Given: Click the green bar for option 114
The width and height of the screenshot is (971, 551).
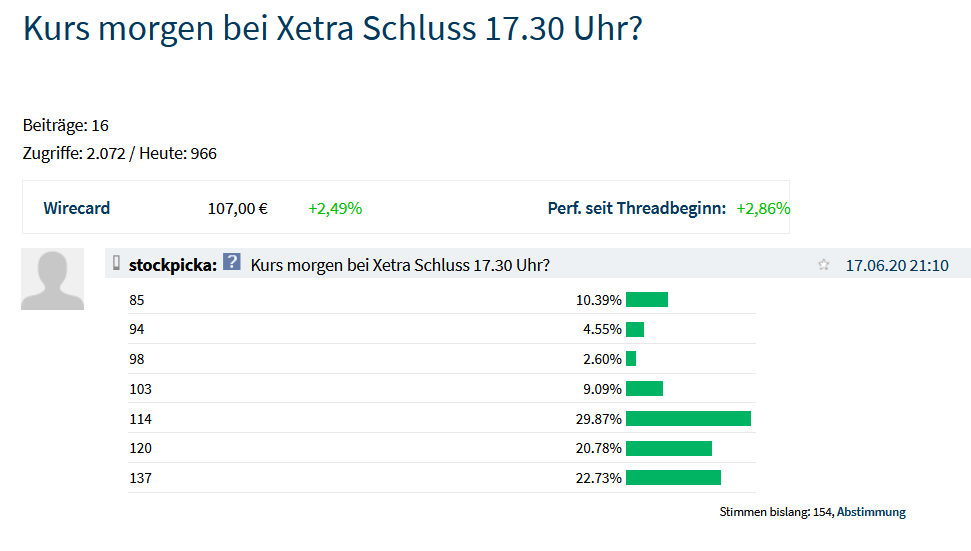Looking at the screenshot, I should pyautogui.click(x=688, y=419).
